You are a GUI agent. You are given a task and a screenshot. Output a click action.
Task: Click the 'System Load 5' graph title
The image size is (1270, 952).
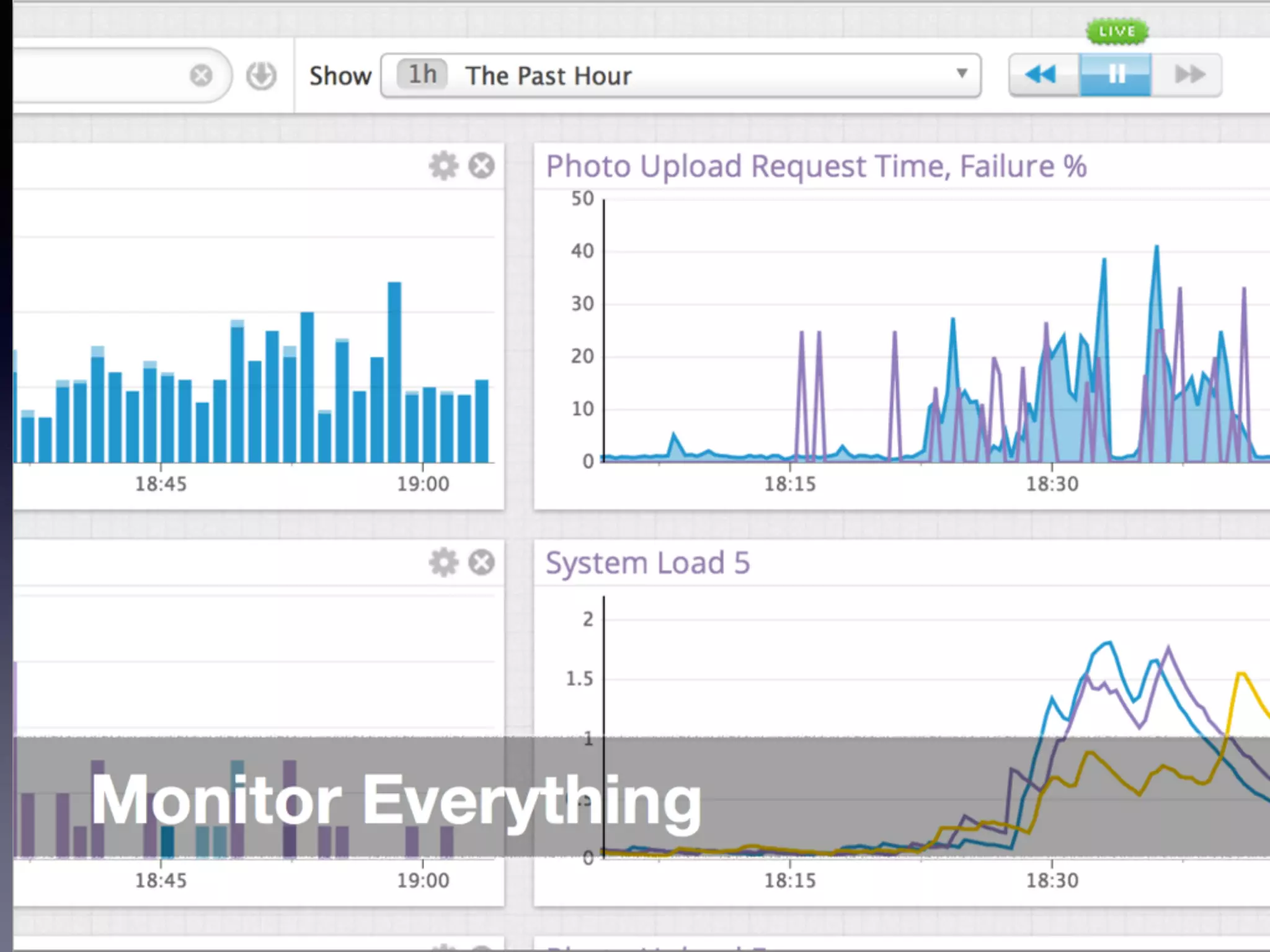(647, 563)
